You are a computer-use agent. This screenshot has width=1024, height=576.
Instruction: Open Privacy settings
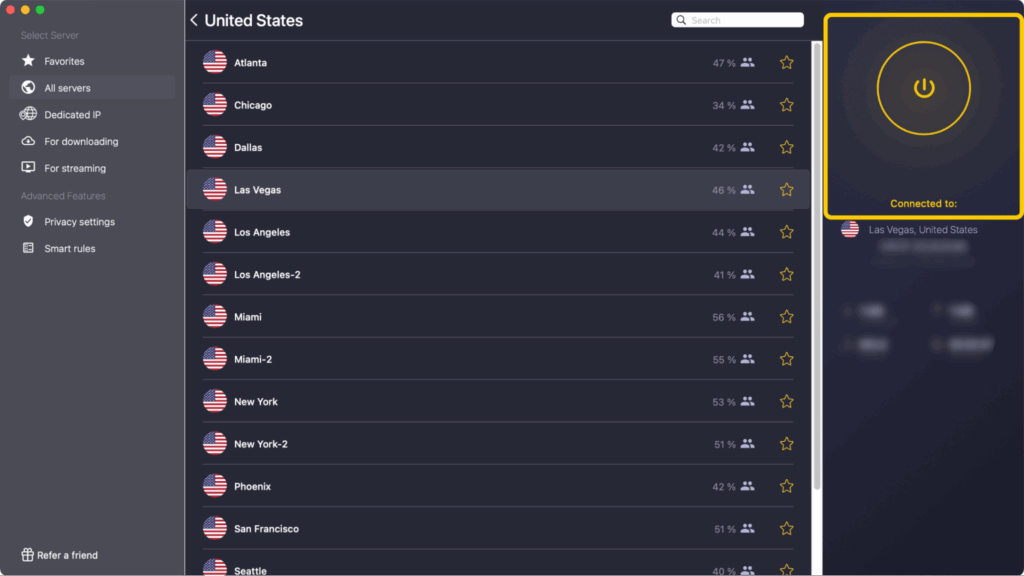pos(79,222)
